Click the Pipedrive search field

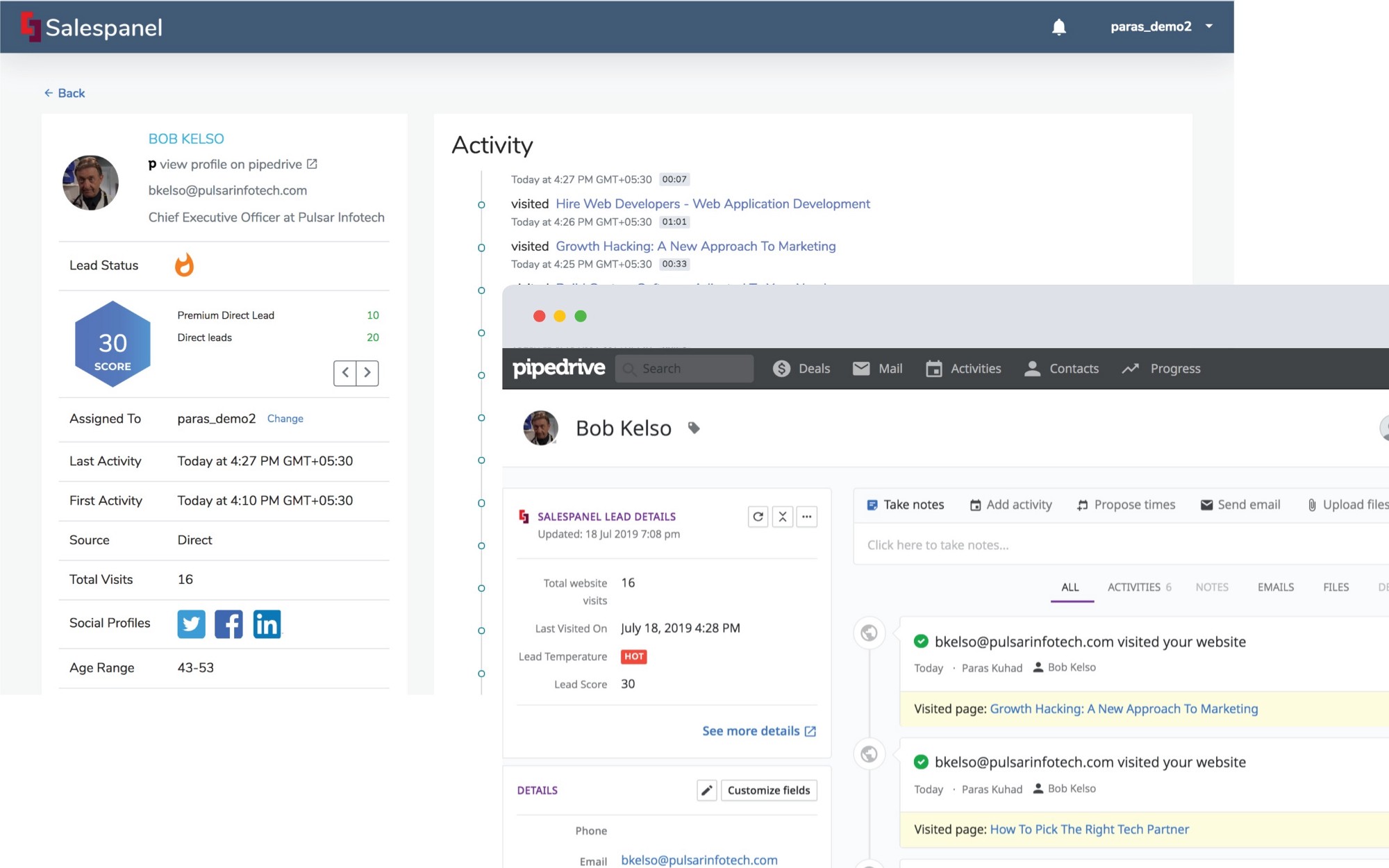pos(684,369)
